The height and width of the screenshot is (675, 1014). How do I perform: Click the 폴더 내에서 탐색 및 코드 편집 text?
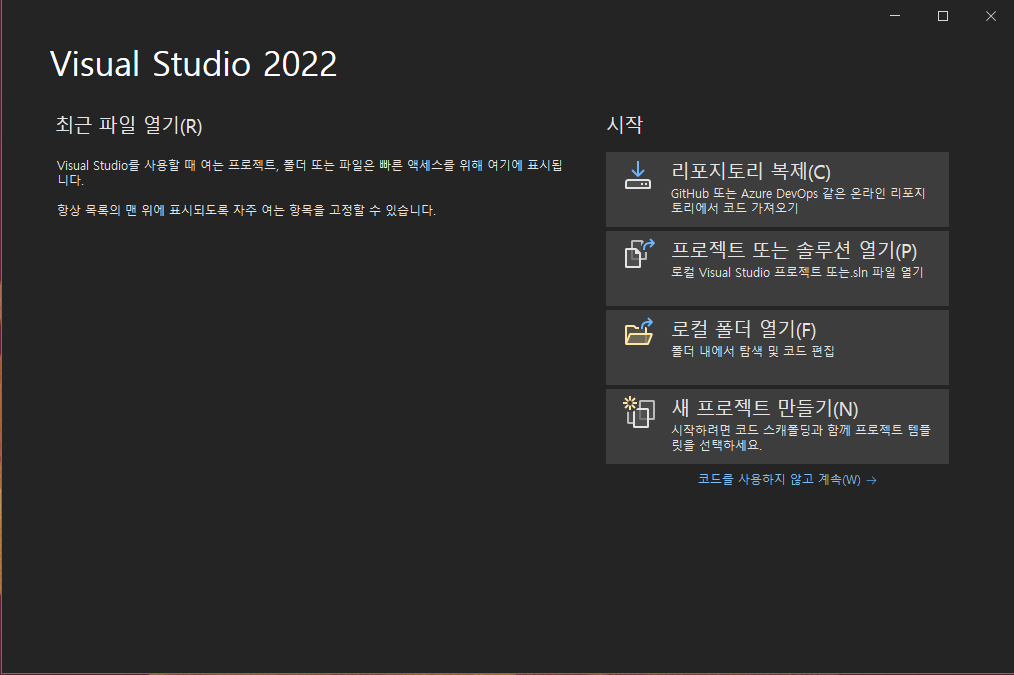(x=752, y=351)
